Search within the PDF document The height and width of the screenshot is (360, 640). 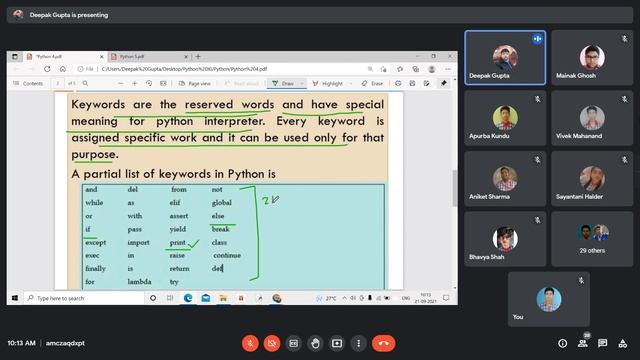point(85,83)
